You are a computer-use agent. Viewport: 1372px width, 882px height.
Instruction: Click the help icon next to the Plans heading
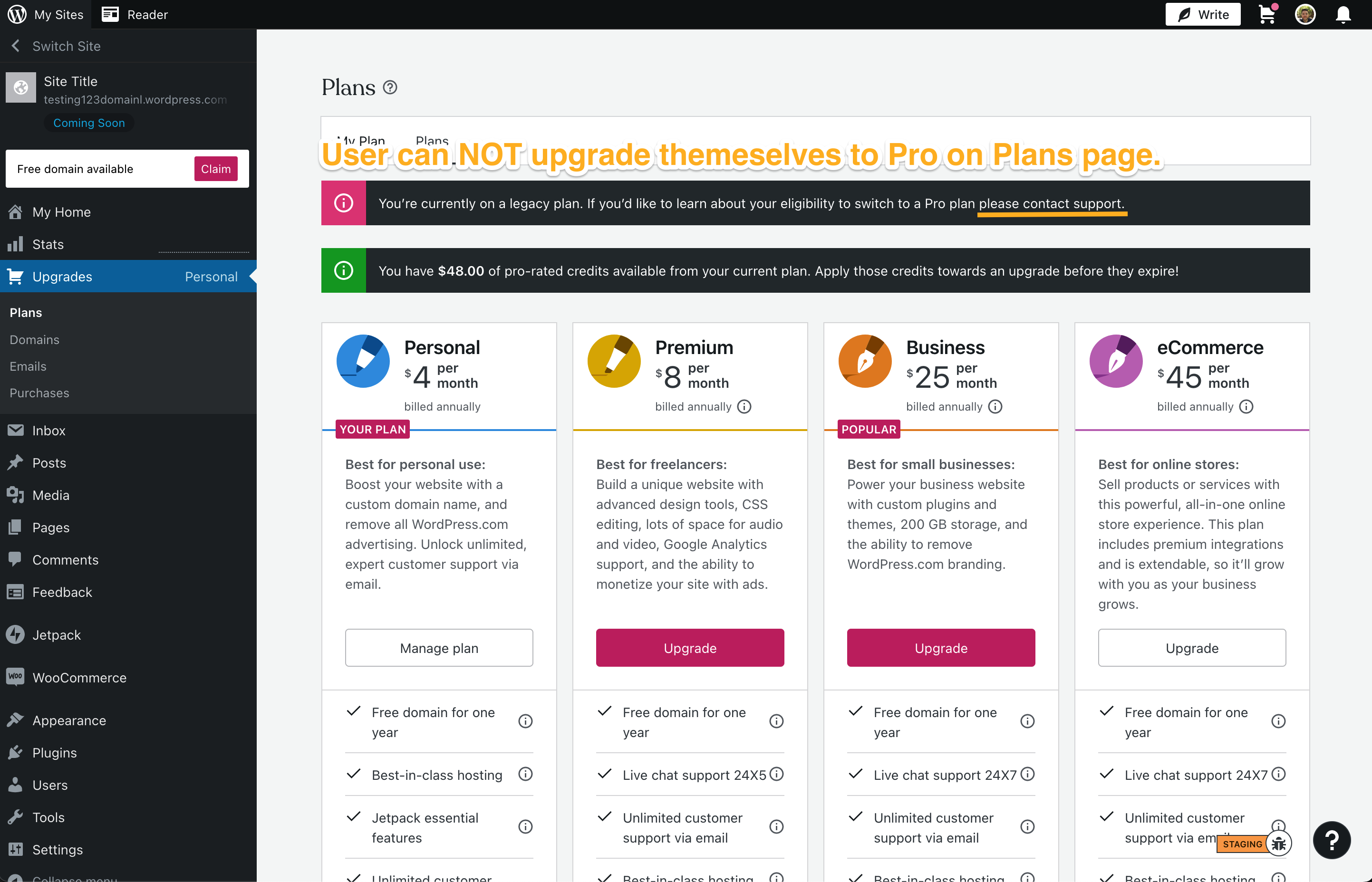[391, 87]
